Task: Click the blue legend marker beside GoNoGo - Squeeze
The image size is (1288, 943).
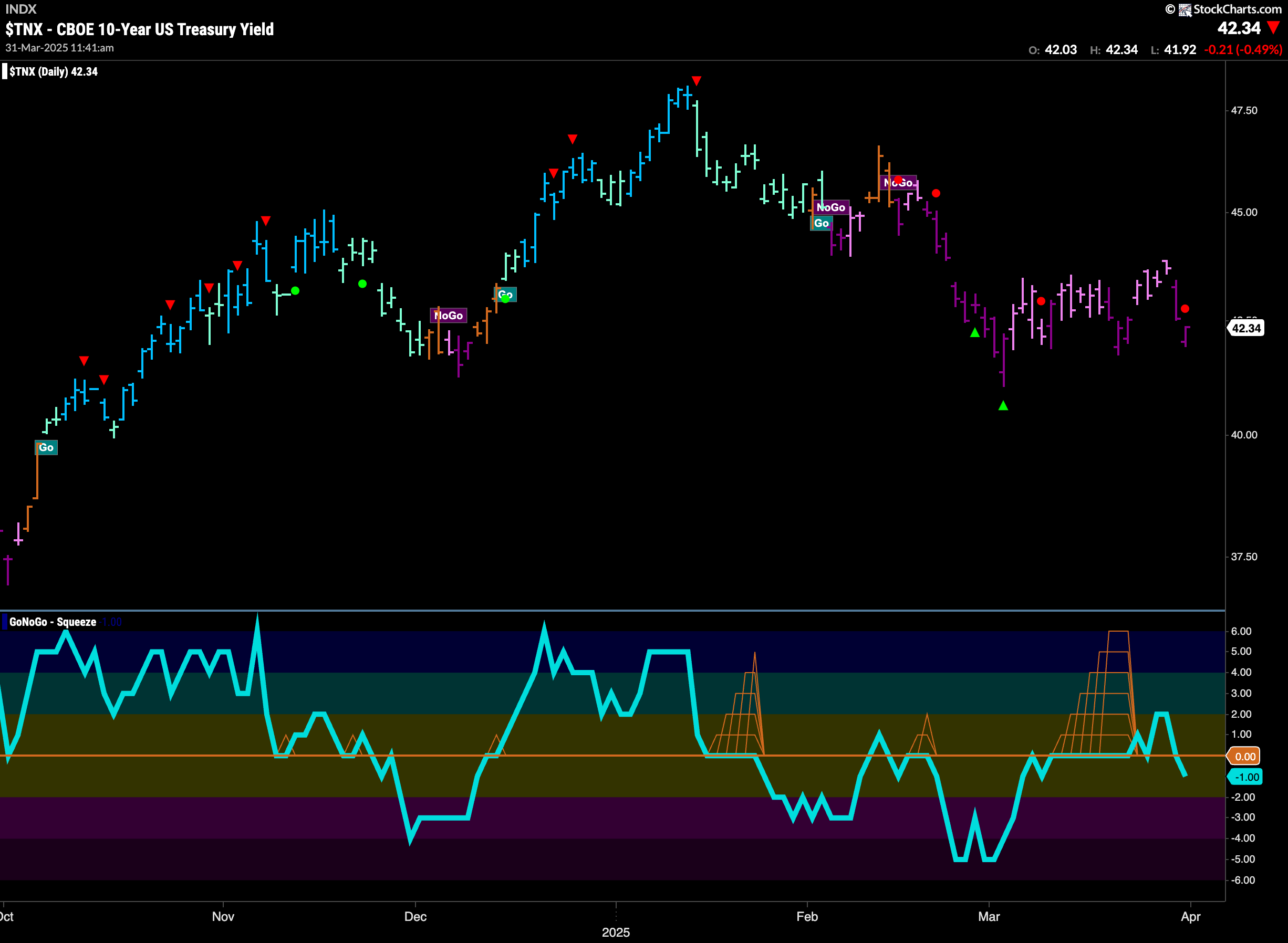Action: coord(5,622)
